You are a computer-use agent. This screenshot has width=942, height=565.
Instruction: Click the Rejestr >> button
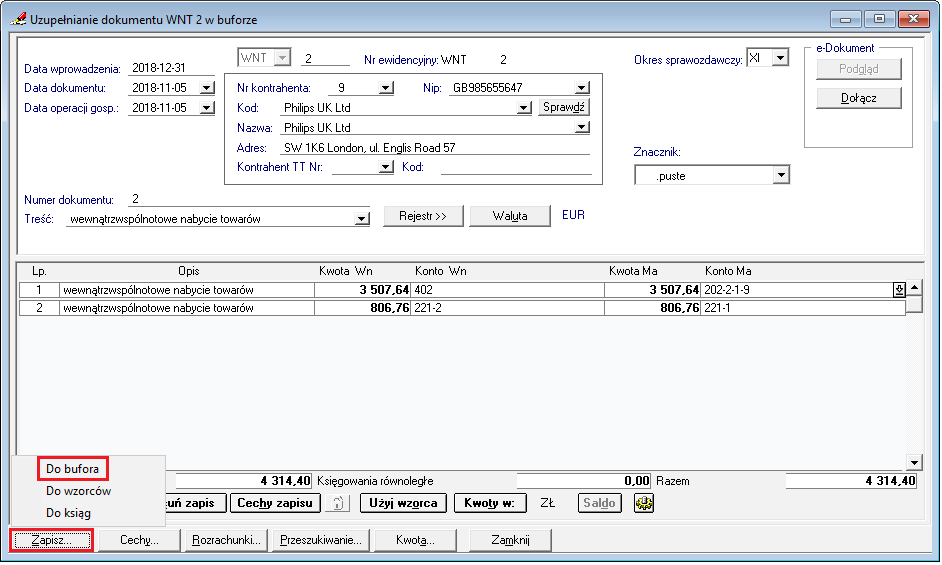(x=423, y=216)
